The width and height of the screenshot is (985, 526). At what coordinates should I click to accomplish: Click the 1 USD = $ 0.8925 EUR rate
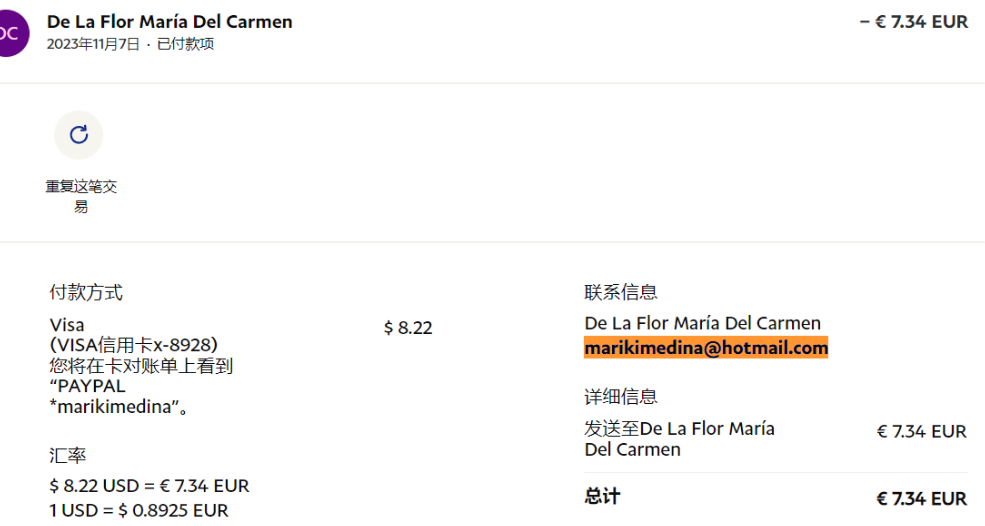[x=139, y=510]
